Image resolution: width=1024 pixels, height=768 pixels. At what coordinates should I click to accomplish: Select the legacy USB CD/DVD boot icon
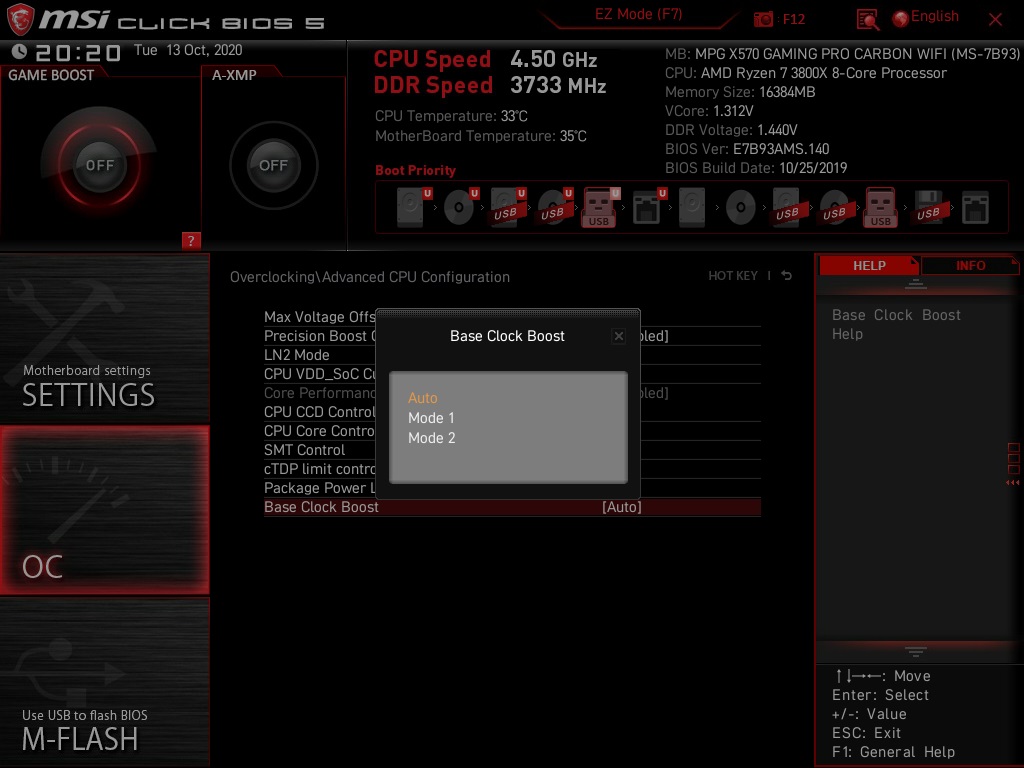pyautogui.click(x=834, y=208)
